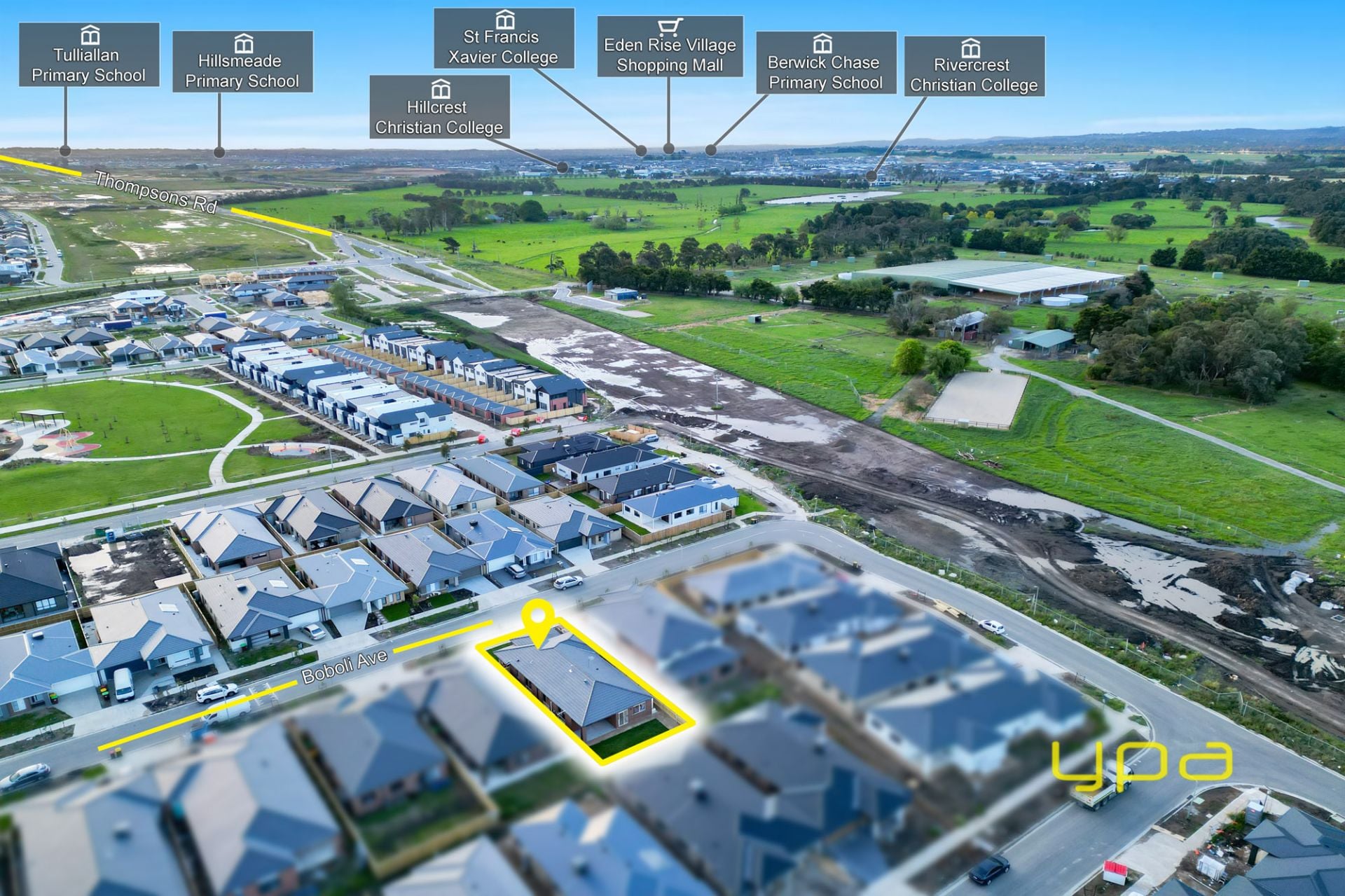
Task: Click the Rivercrest Christian College building icon
Action: (970, 48)
